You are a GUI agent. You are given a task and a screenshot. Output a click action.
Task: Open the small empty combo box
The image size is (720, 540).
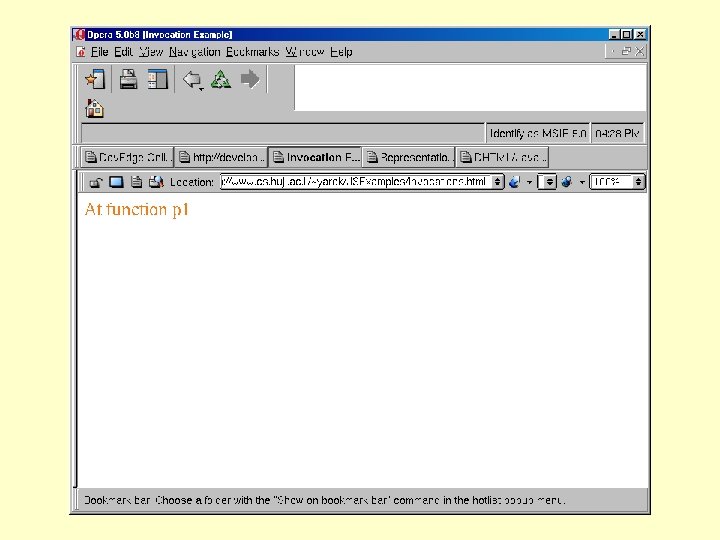546,182
